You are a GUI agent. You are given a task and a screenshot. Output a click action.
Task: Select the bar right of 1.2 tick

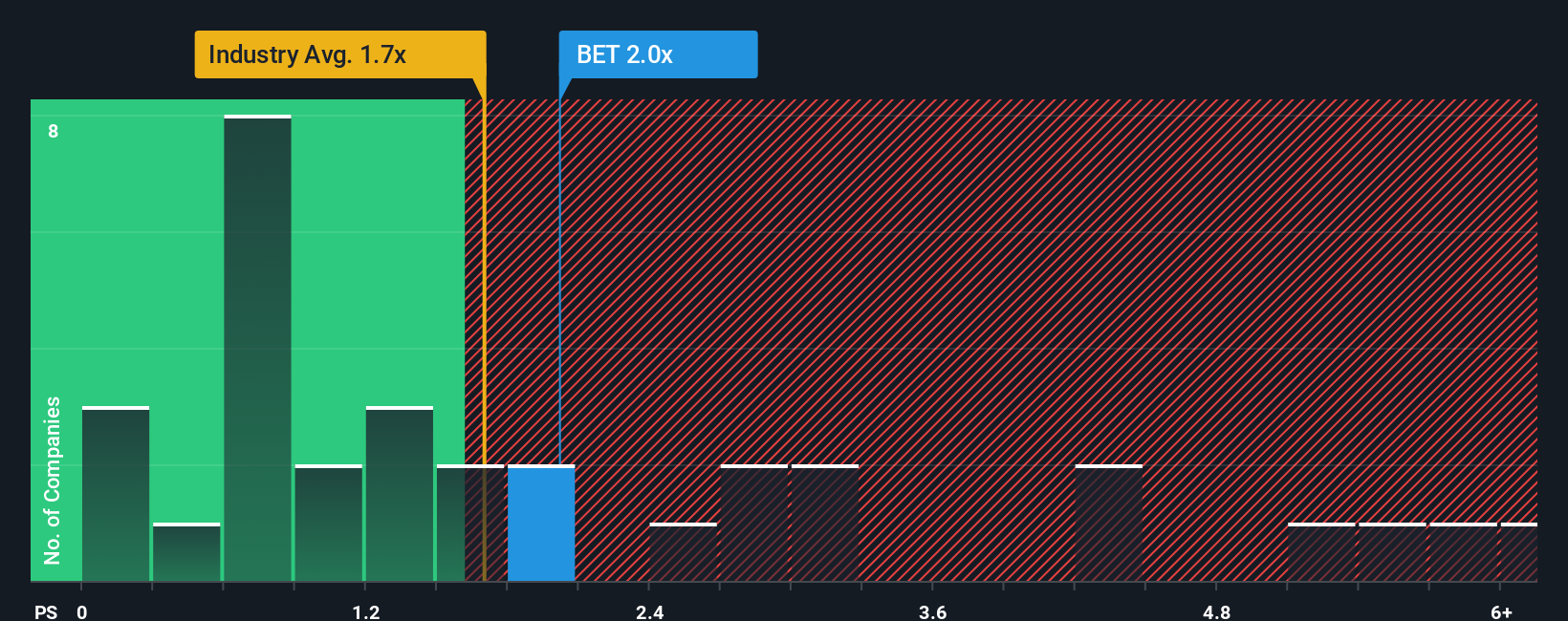pyautogui.click(x=400, y=494)
